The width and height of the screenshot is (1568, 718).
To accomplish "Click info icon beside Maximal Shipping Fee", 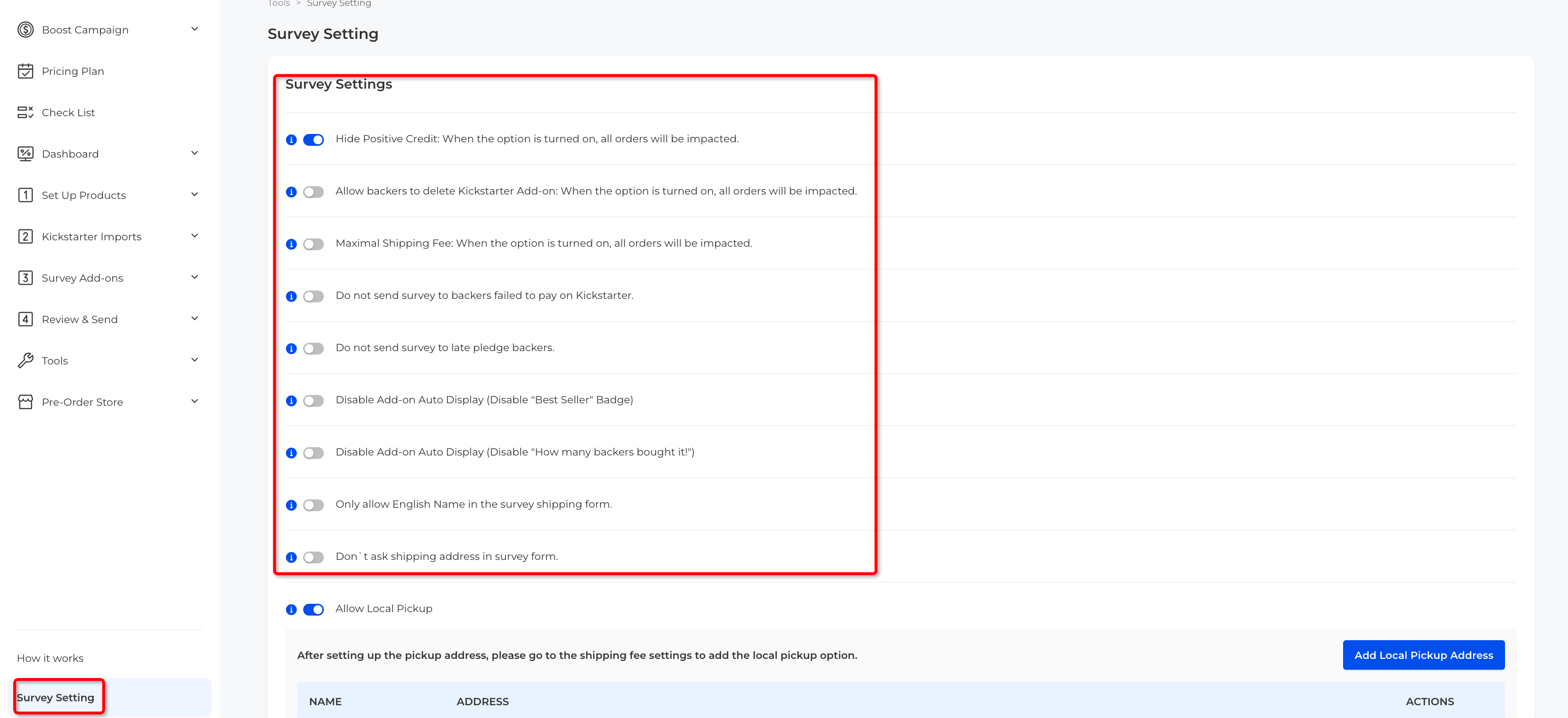I will pyautogui.click(x=291, y=244).
